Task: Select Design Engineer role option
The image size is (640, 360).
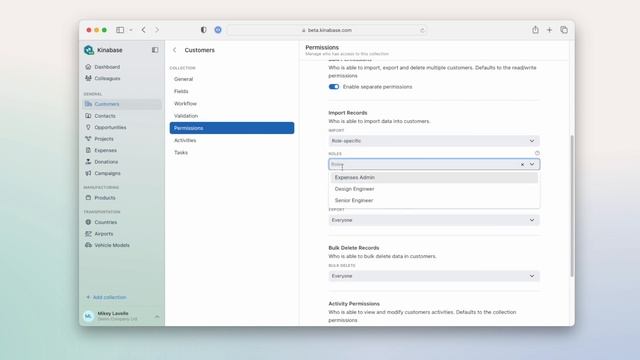Action: click(x=434, y=189)
